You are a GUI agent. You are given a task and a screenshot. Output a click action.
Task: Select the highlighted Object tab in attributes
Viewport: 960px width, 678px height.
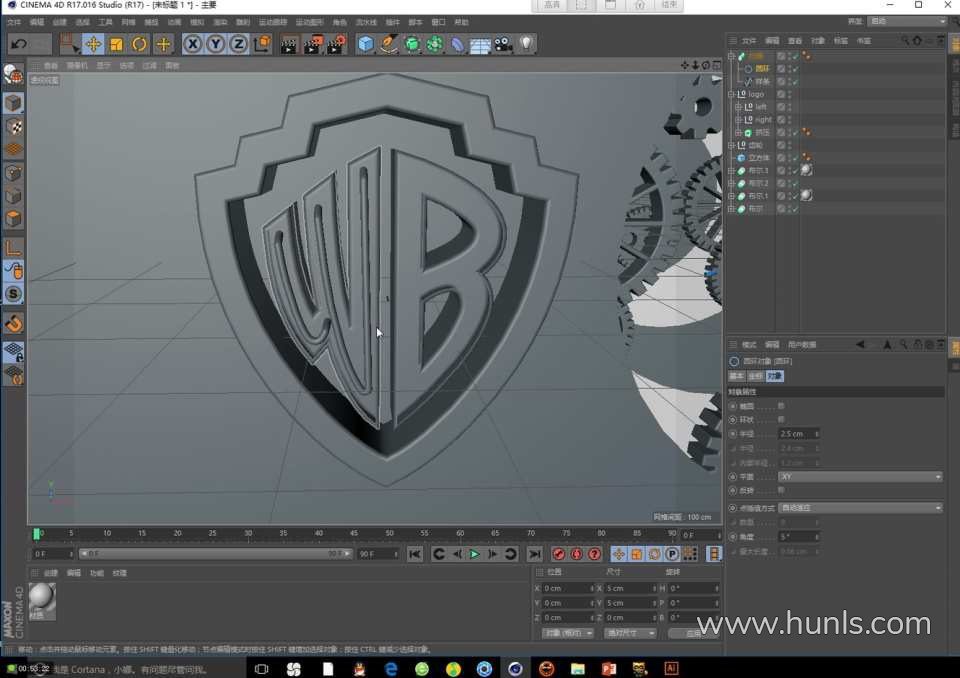[x=774, y=376]
